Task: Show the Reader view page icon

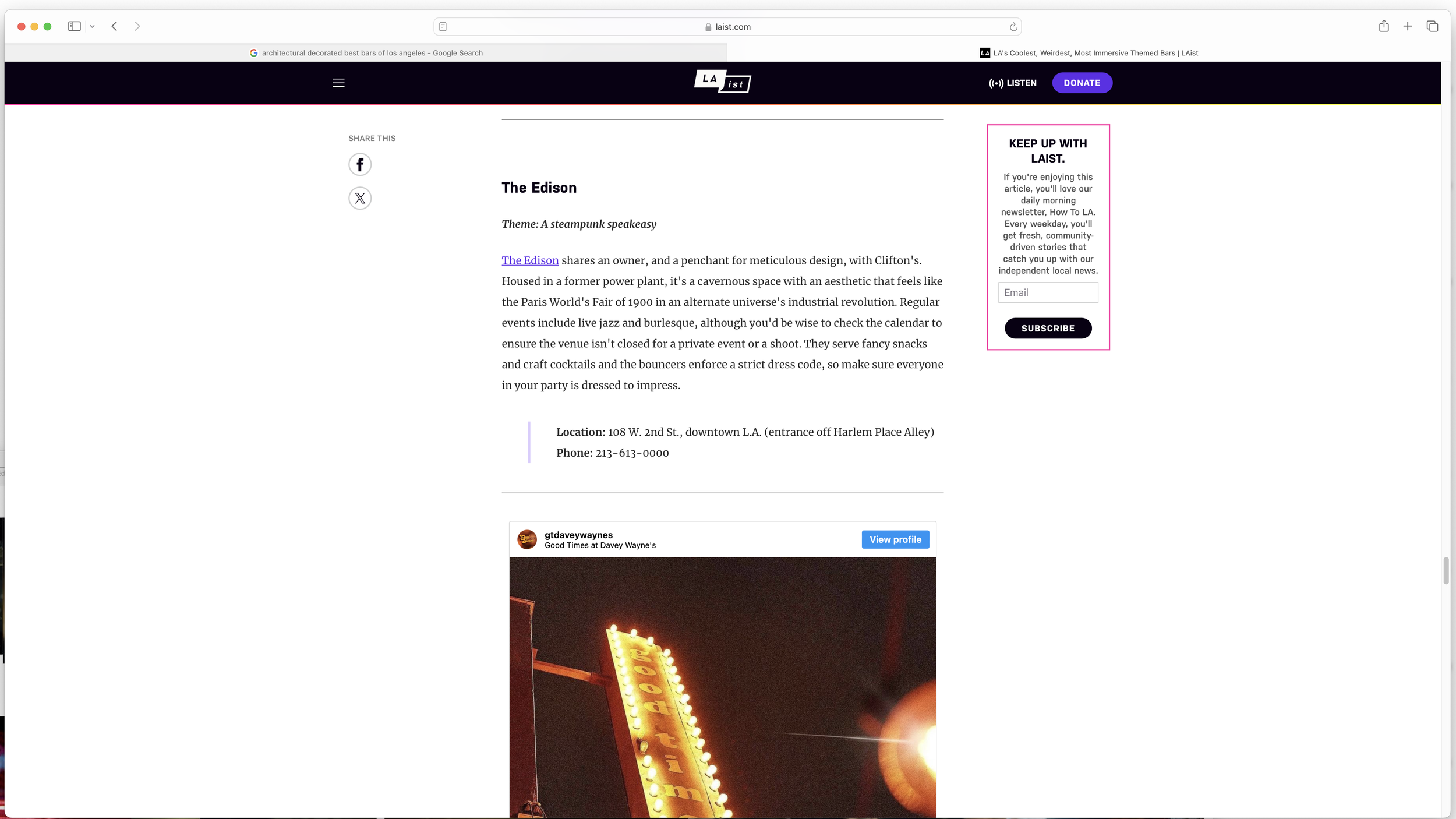Action: point(443,27)
